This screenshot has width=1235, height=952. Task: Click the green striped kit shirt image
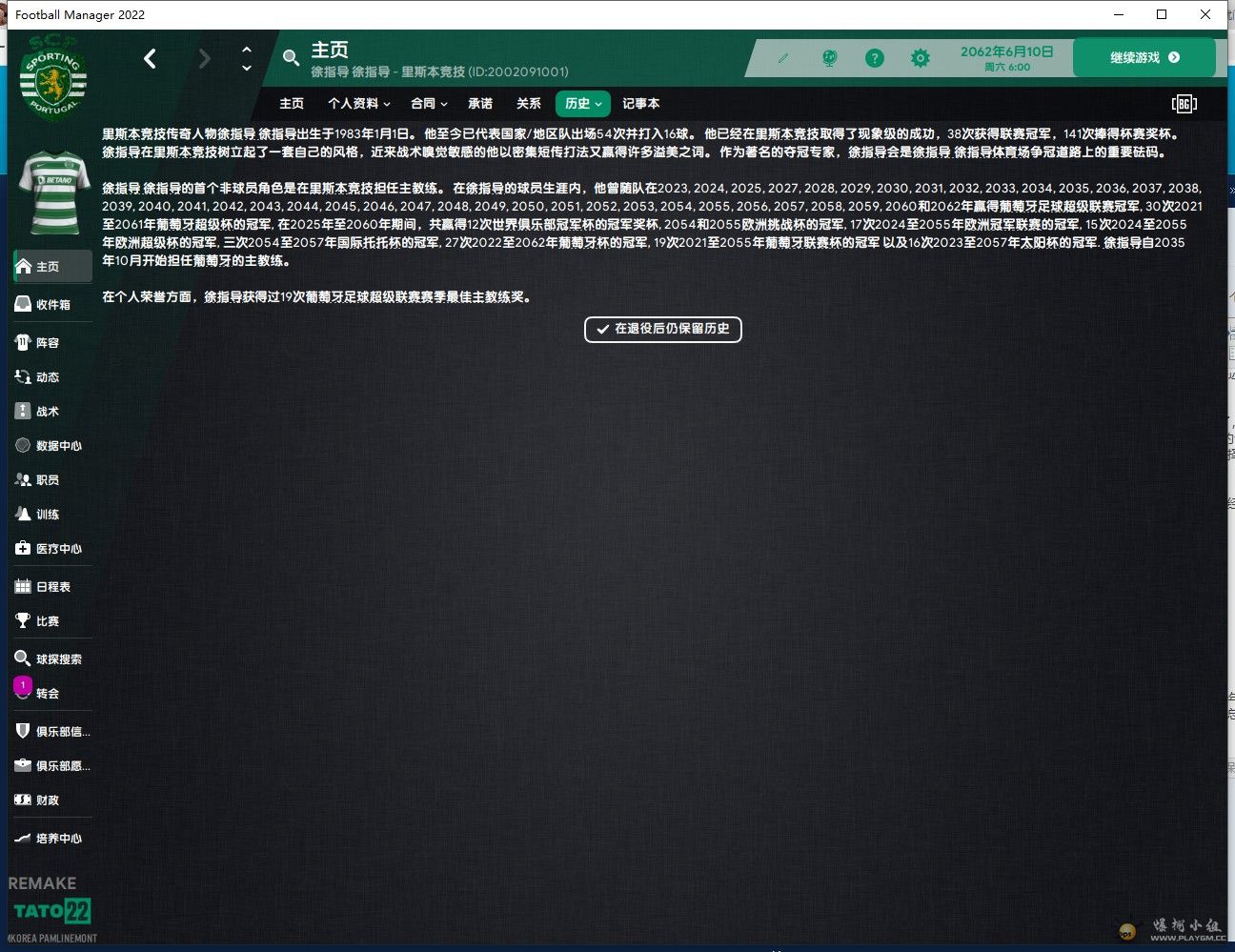tap(54, 193)
